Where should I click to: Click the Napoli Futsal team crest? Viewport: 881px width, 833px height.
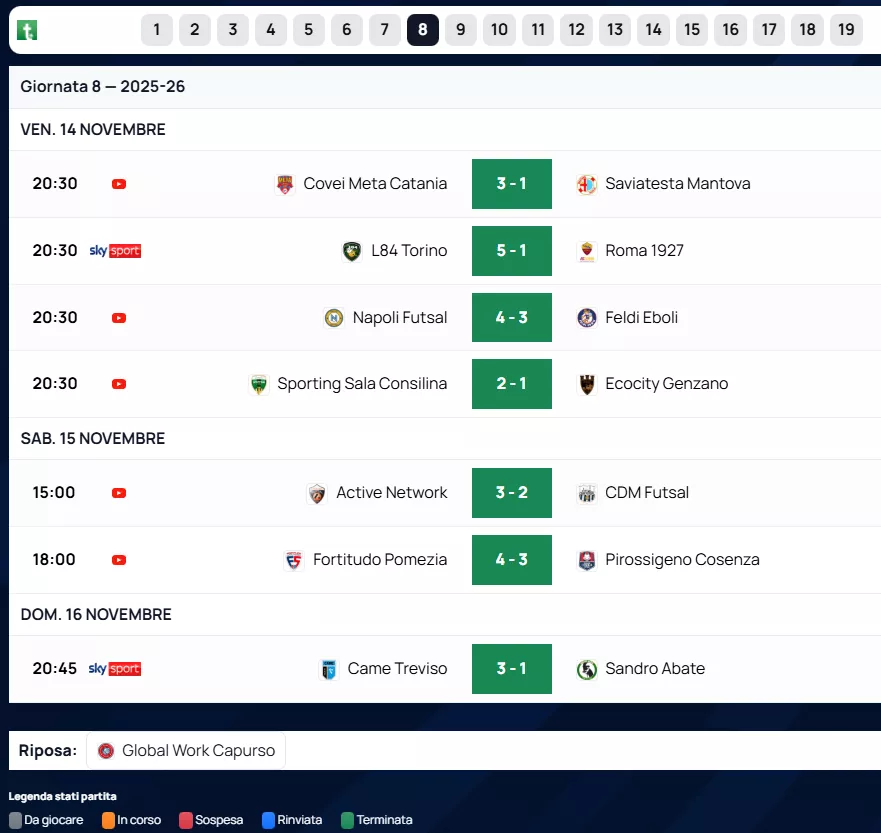(334, 318)
